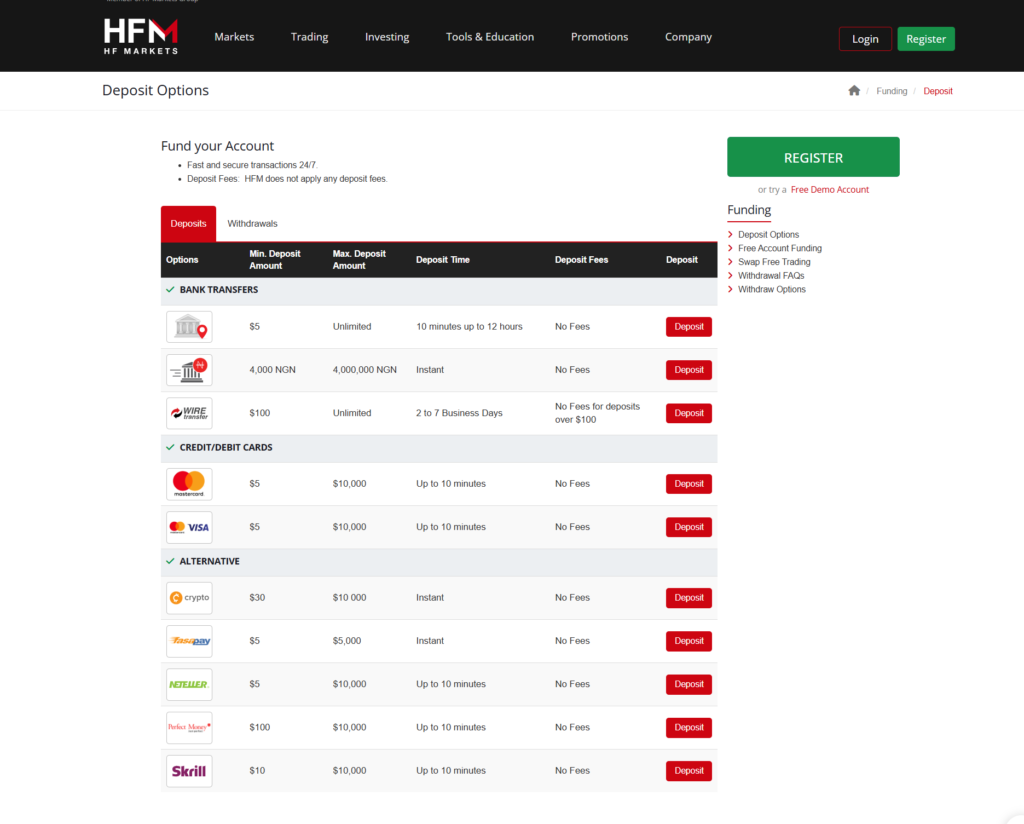
Task: Click Deposit for the Wire Transfer row
Action: [x=689, y=413]
